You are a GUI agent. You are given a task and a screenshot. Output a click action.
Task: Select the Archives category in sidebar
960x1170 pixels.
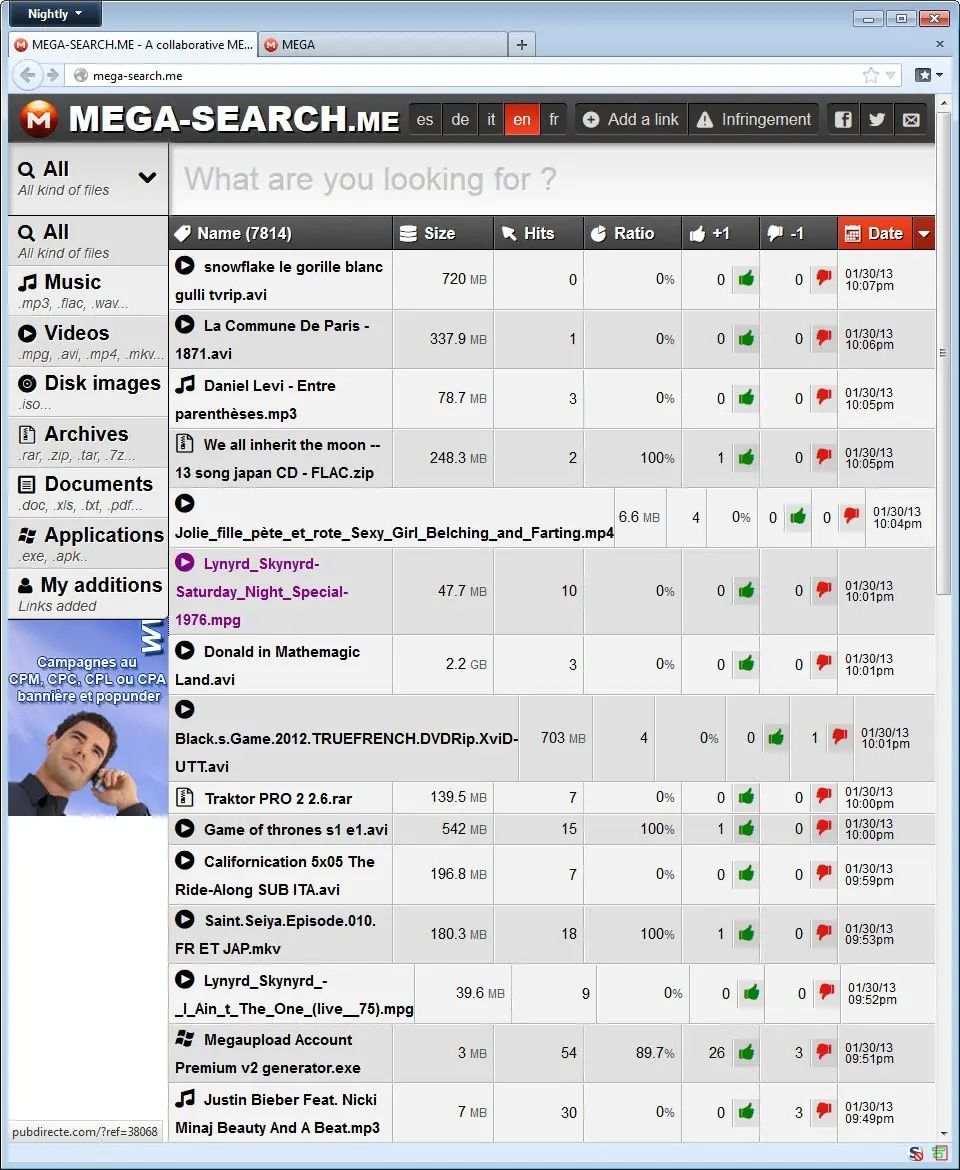88,442
